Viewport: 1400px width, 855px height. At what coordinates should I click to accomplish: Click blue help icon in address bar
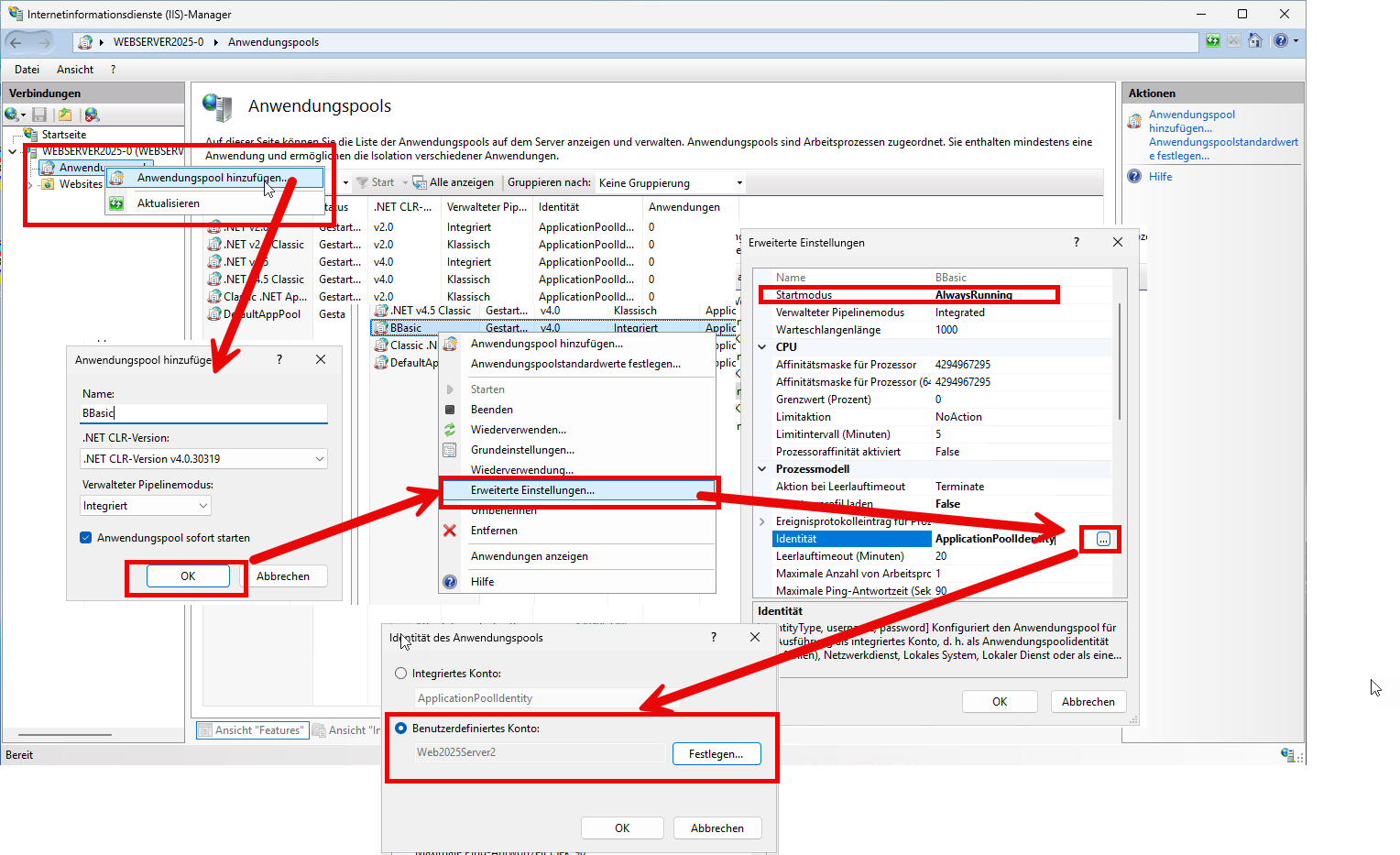1281,41
